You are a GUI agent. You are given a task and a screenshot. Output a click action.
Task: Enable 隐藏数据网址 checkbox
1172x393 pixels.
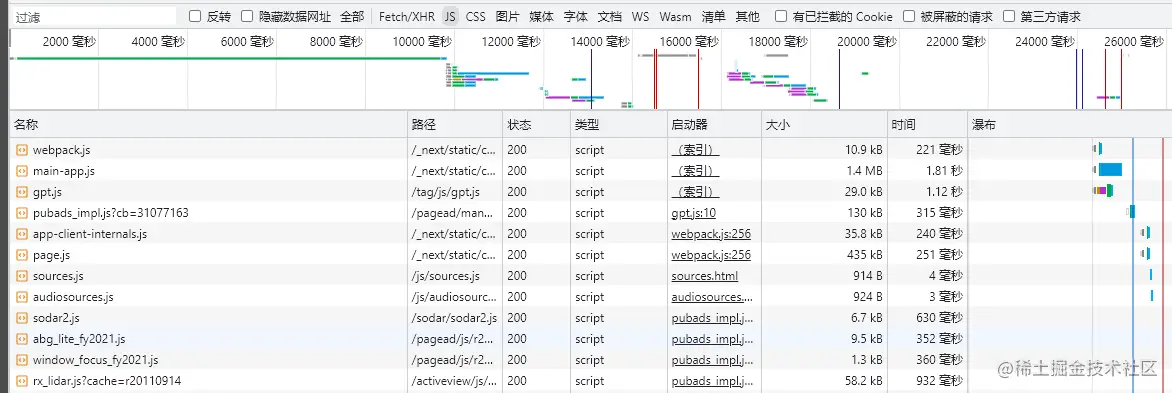click(x=247, y=16)
